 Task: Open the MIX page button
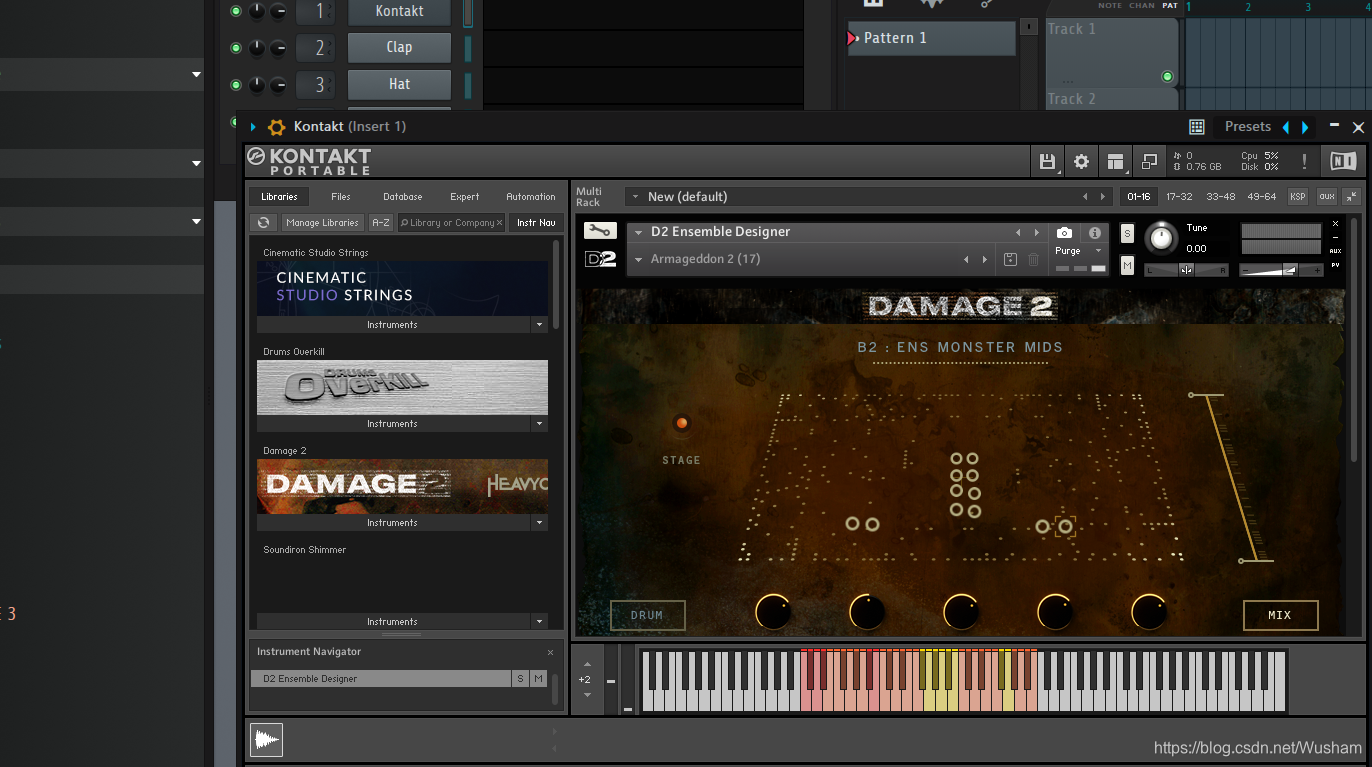pyautogui.click(x=1280, y=615)
